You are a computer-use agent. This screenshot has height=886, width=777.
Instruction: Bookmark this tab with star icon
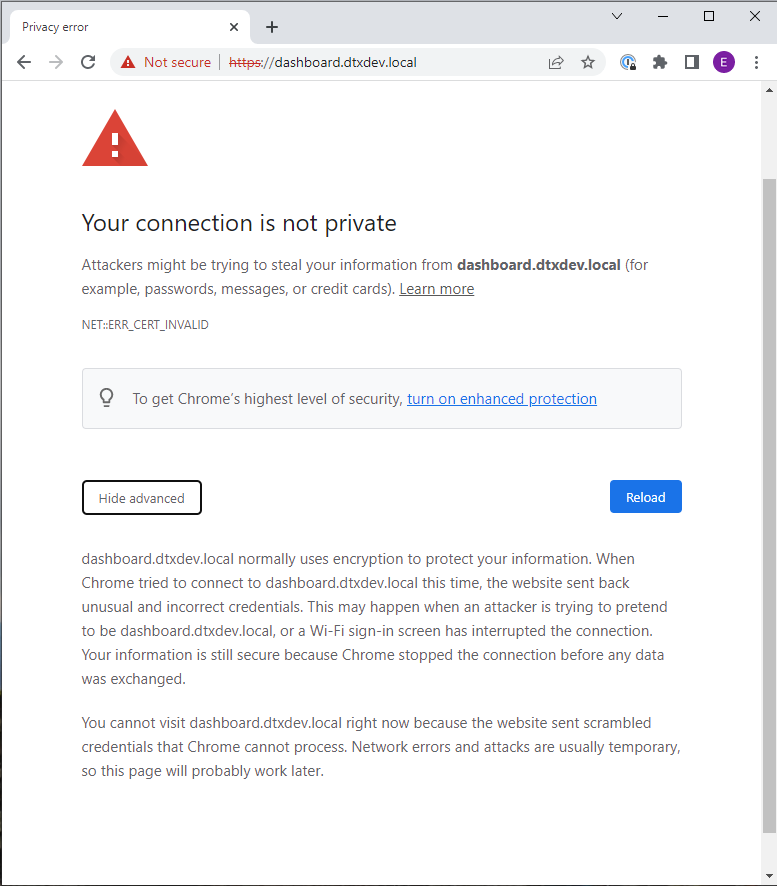588,62
